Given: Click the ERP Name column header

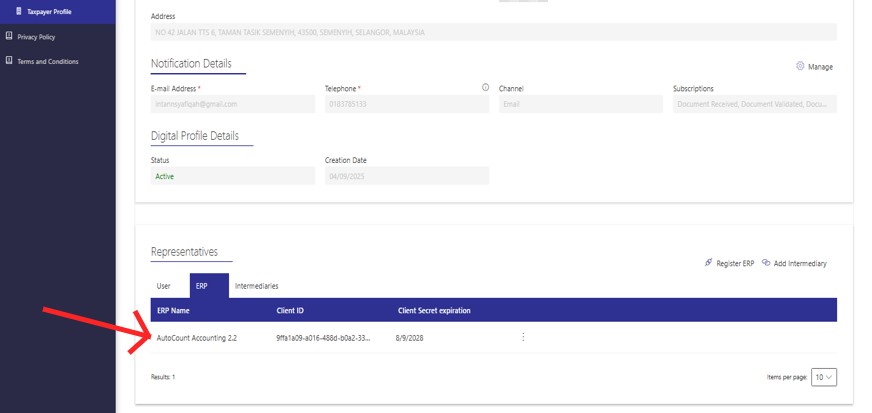Looking at the screenshot, I should tap(173, 310).
